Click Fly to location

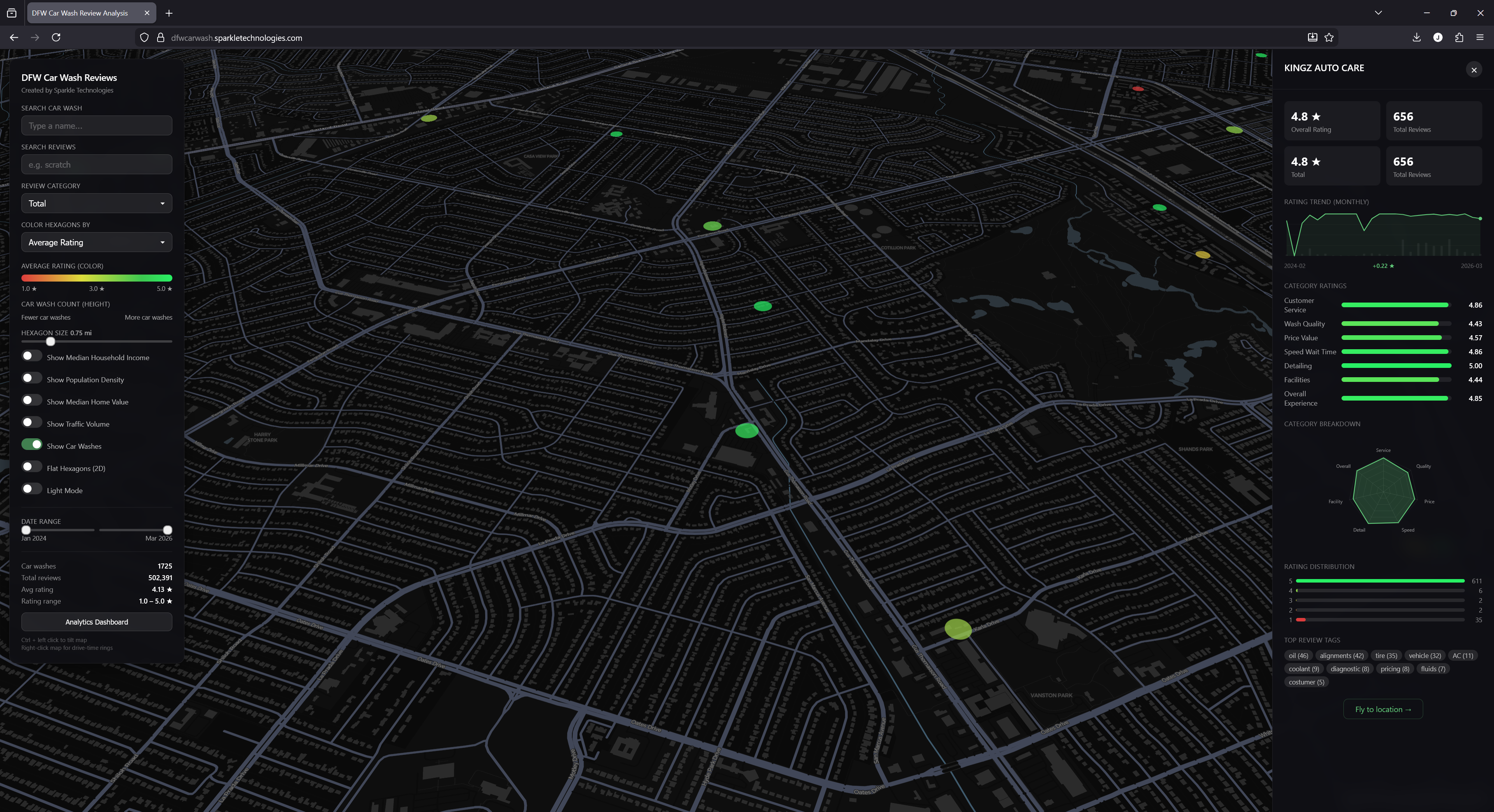(x=1383, y=709)
